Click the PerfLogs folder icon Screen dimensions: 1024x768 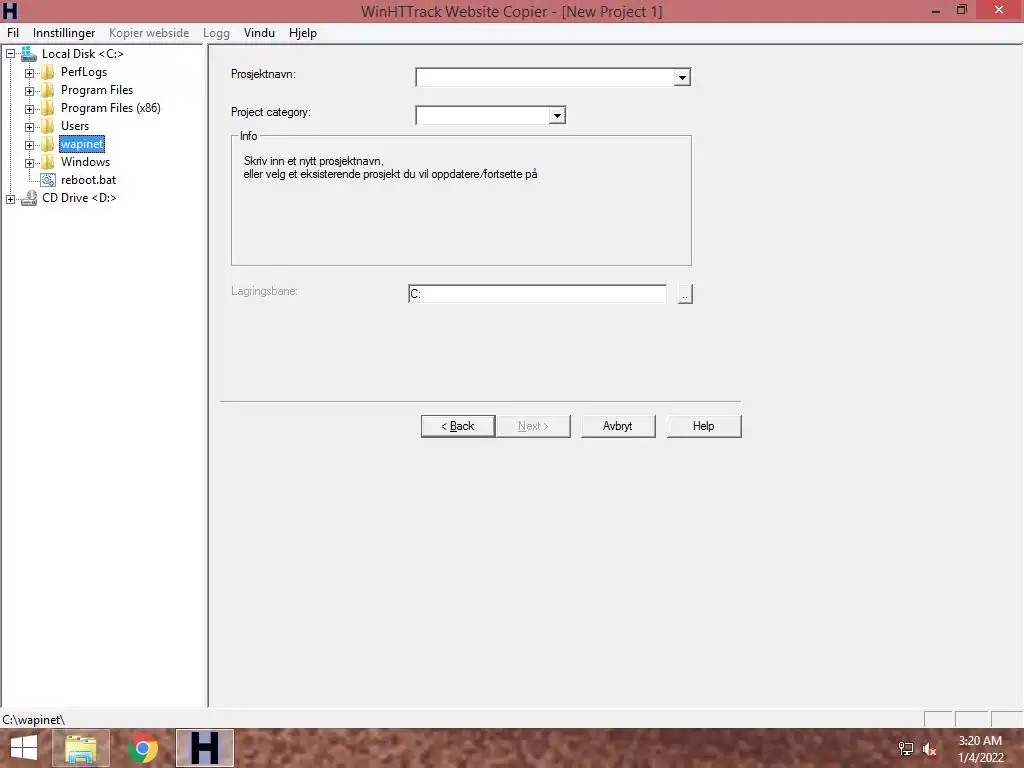point(48,72)
